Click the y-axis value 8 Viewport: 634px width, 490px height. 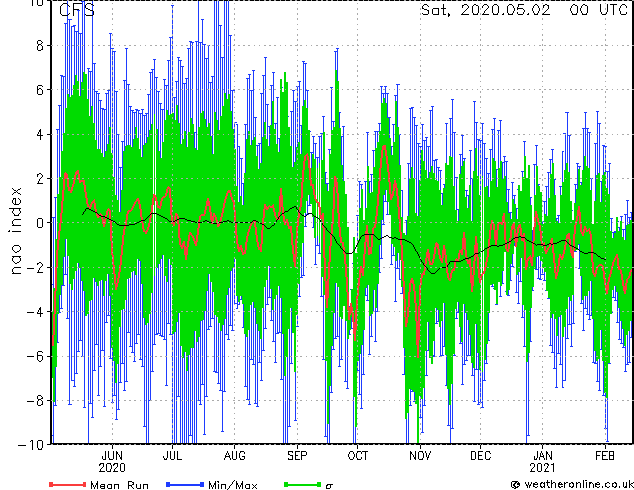[x=40, y=46]
